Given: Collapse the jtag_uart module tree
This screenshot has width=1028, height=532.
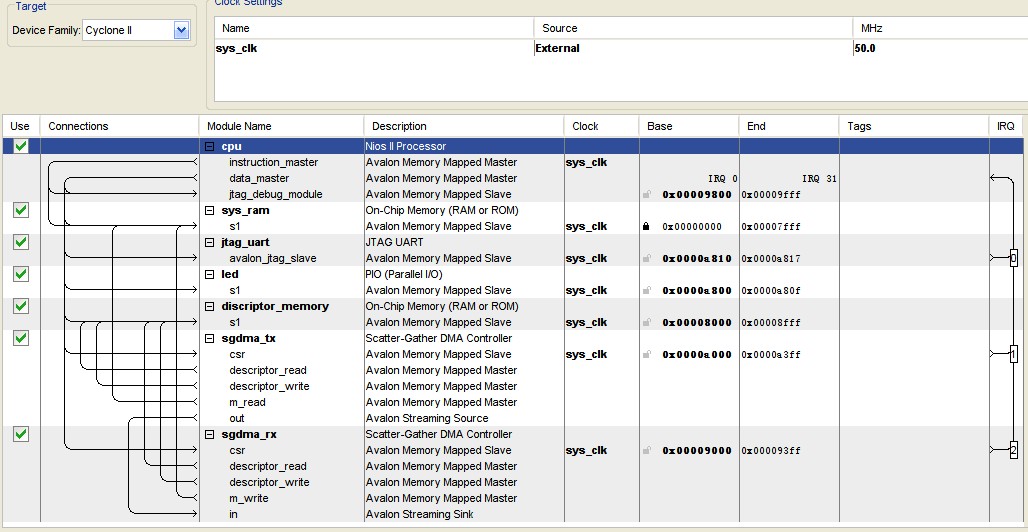Looking at the screenshot, I should 210,243.
